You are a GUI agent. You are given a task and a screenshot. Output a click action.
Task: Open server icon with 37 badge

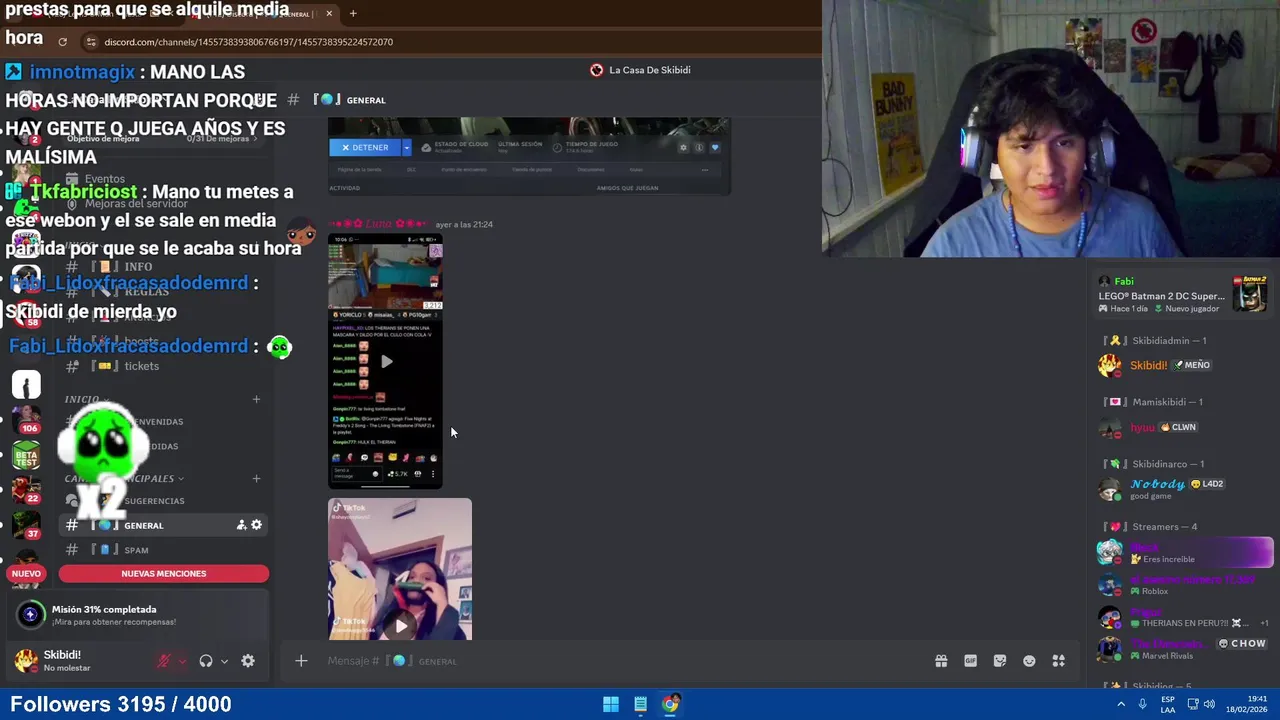point(26,525)
